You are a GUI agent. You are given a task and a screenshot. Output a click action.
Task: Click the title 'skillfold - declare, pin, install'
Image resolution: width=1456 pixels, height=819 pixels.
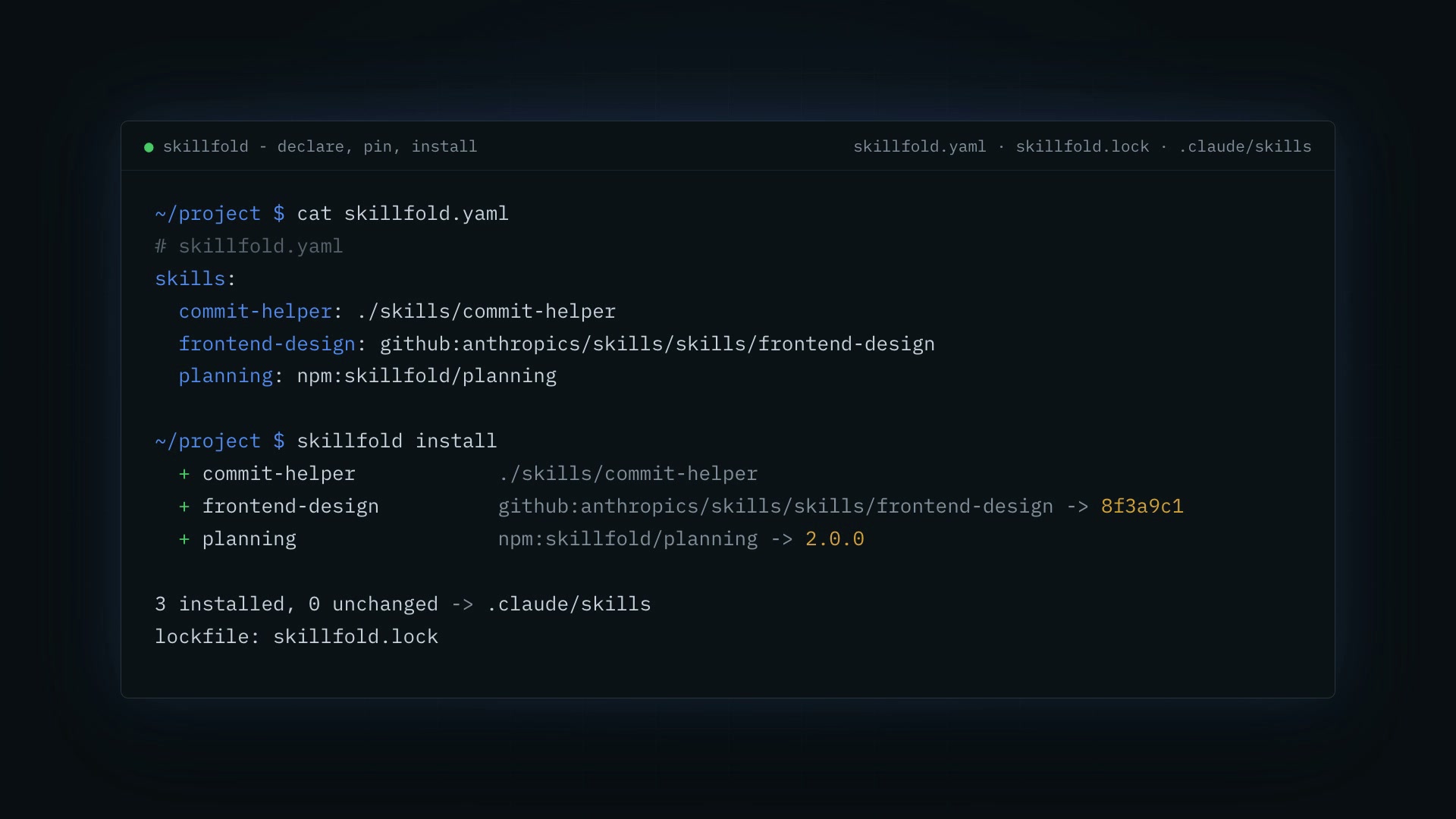point(320,146)
